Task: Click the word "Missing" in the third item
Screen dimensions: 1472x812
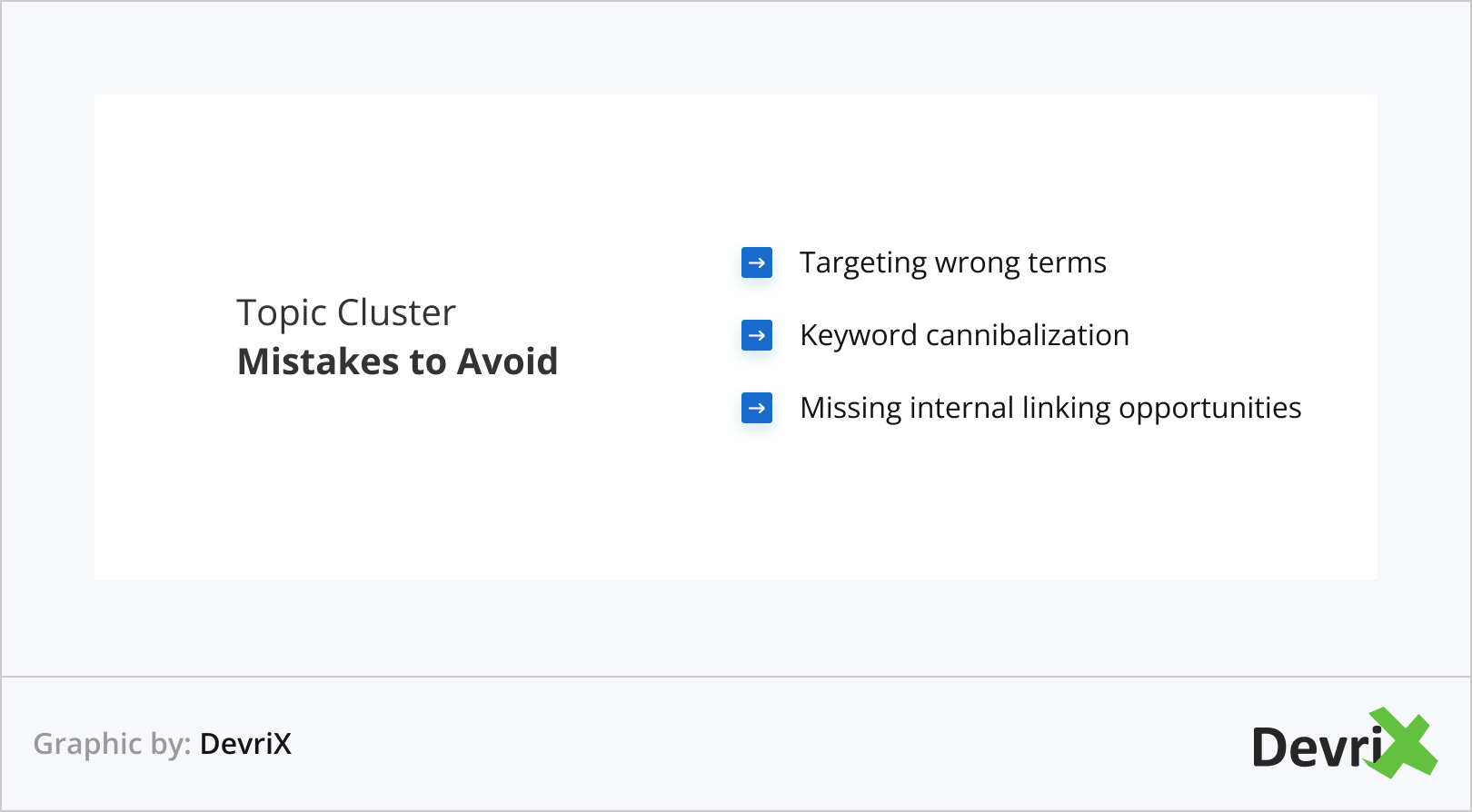Action: (x=850, y=409)
